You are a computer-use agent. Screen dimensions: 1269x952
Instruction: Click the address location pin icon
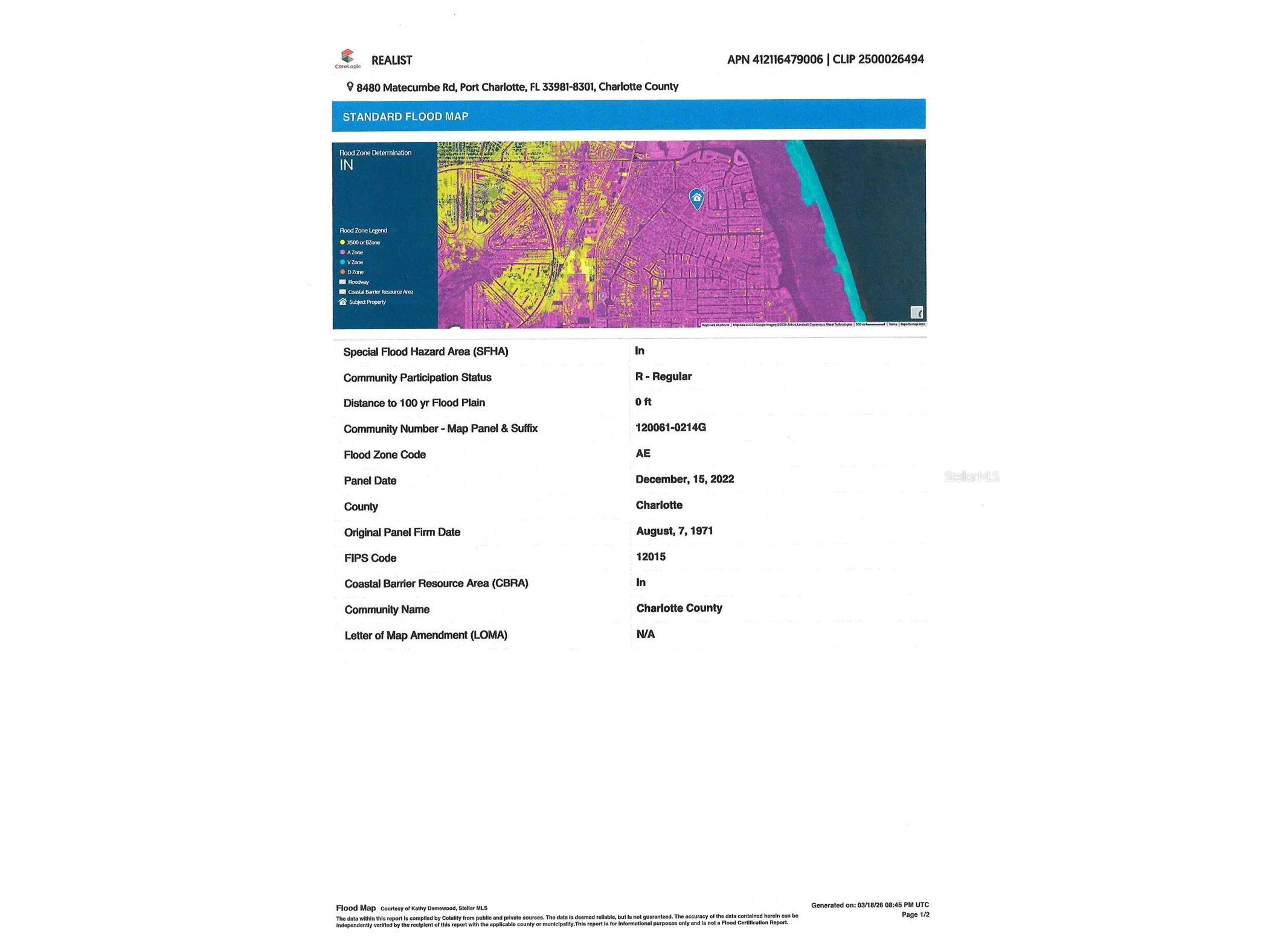coord(350,86)
